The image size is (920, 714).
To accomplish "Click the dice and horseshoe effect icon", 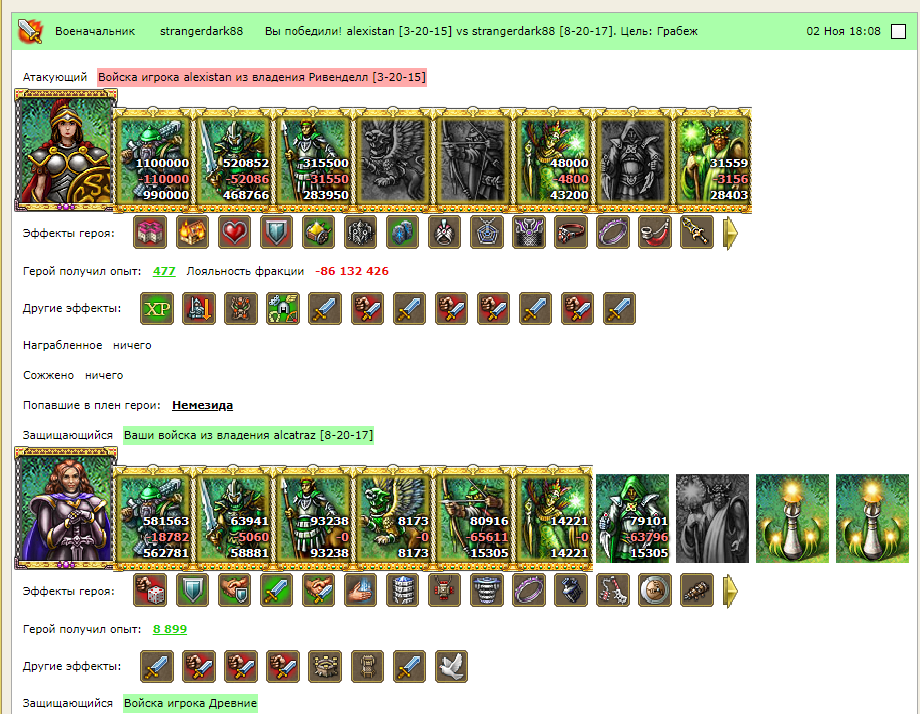I will pos(283,308).
